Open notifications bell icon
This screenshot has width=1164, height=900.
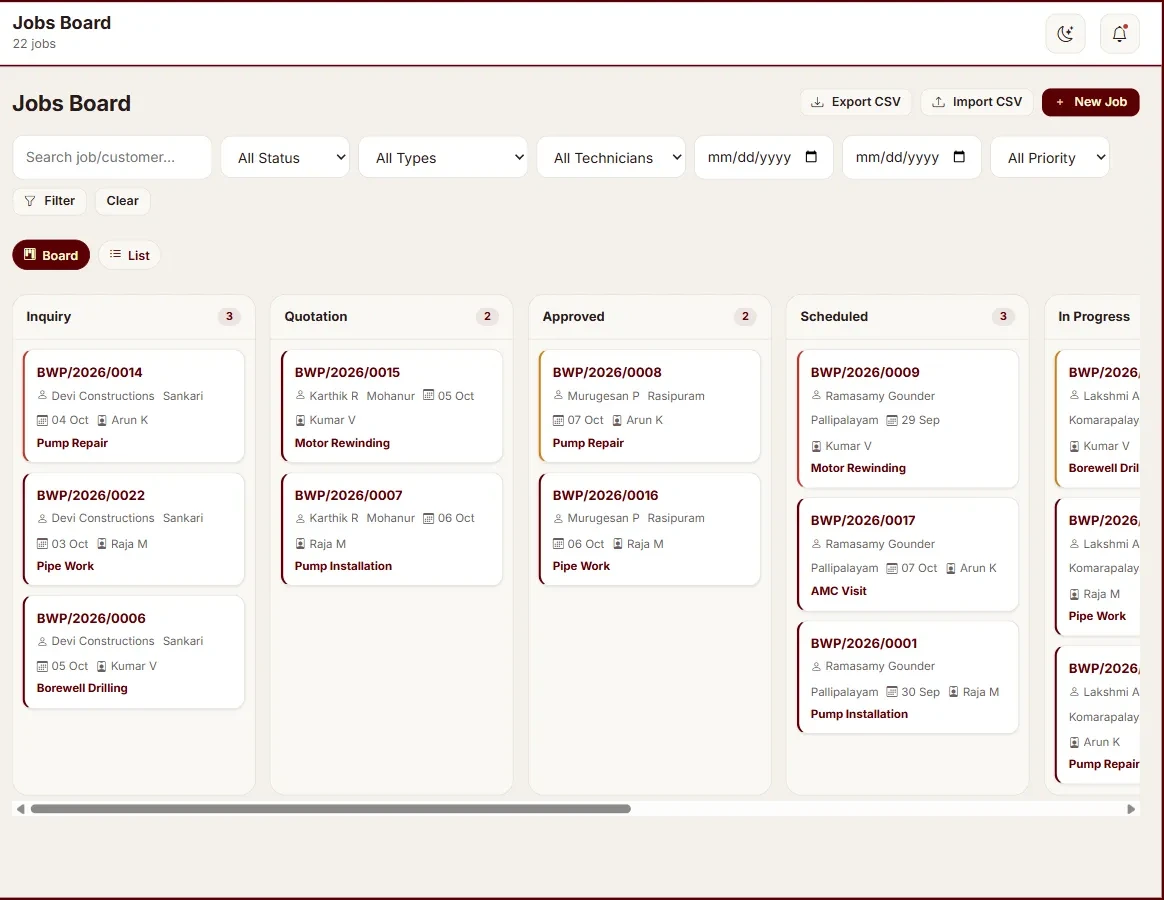1119,33
